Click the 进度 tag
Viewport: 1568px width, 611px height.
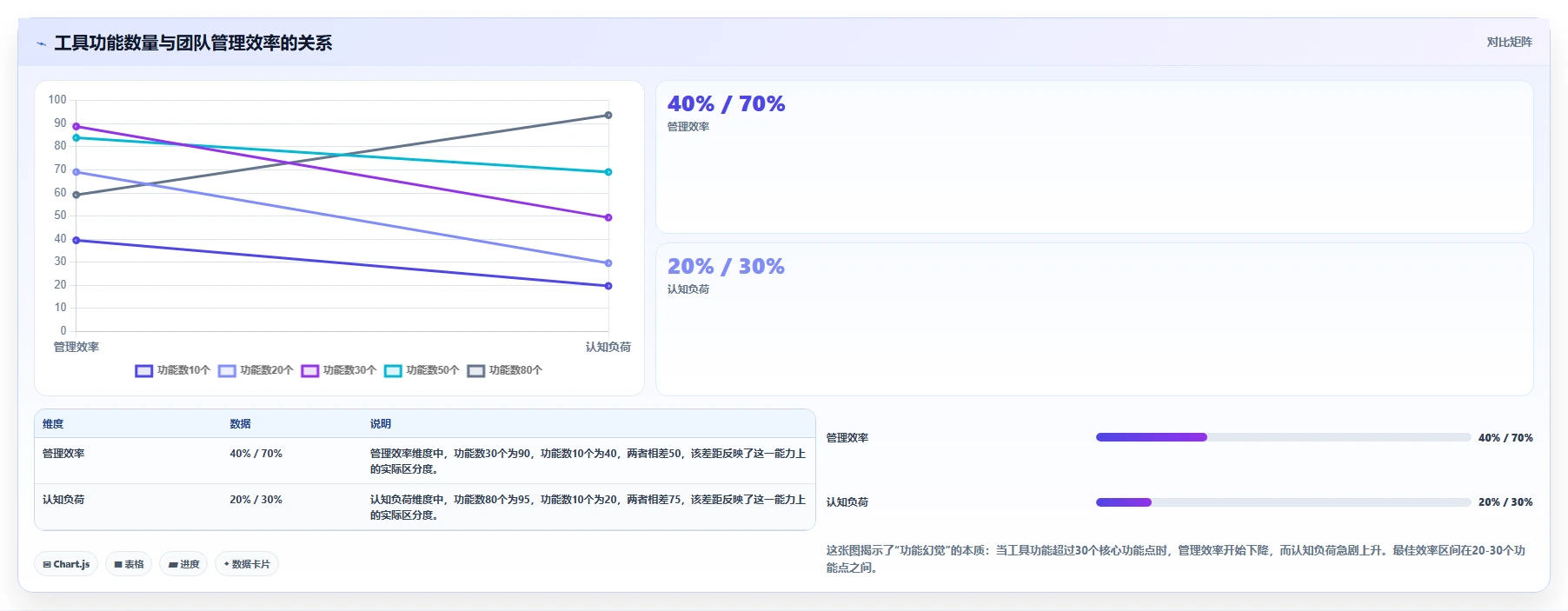[x=183, y=564]
